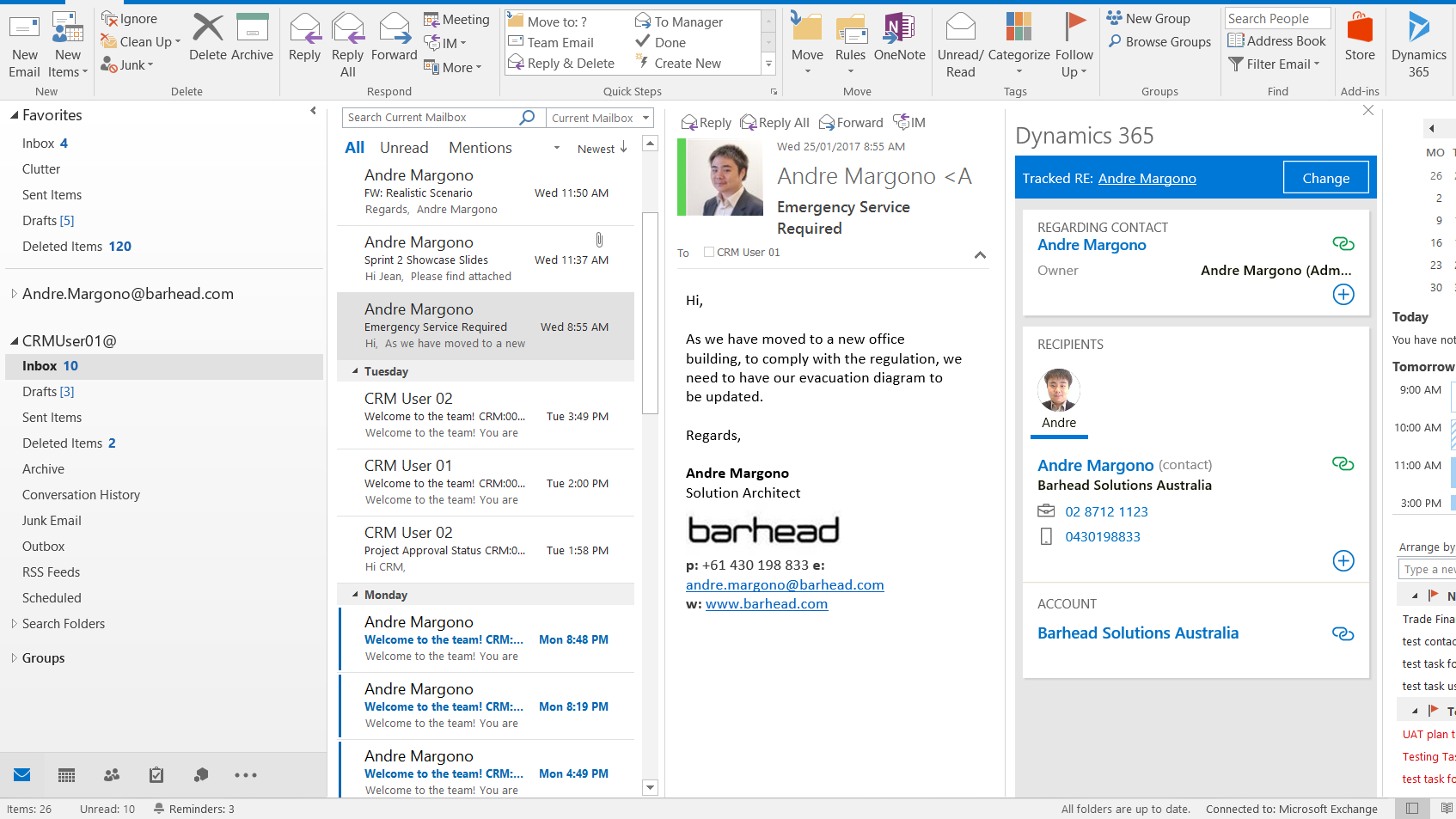
Task: Toggle CRM User 01 recipient checkbox
Action: (x=709, y=253)
